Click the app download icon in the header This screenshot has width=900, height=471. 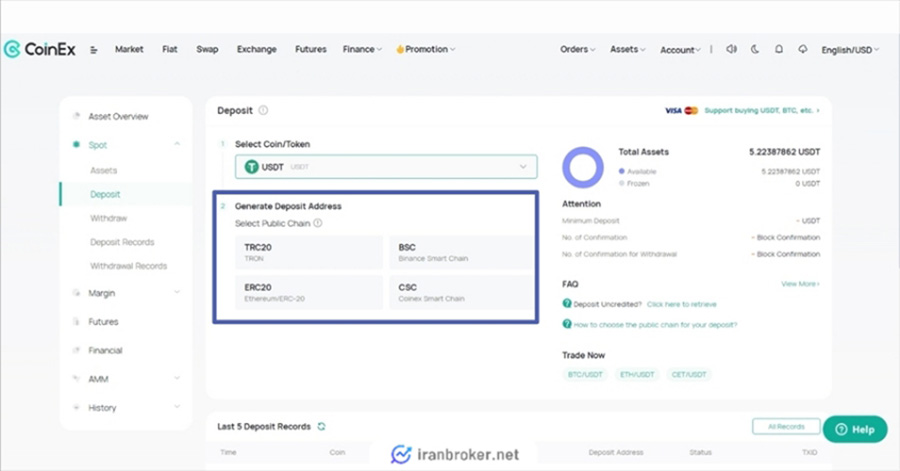pyautogui.click(x=802, y=49)
